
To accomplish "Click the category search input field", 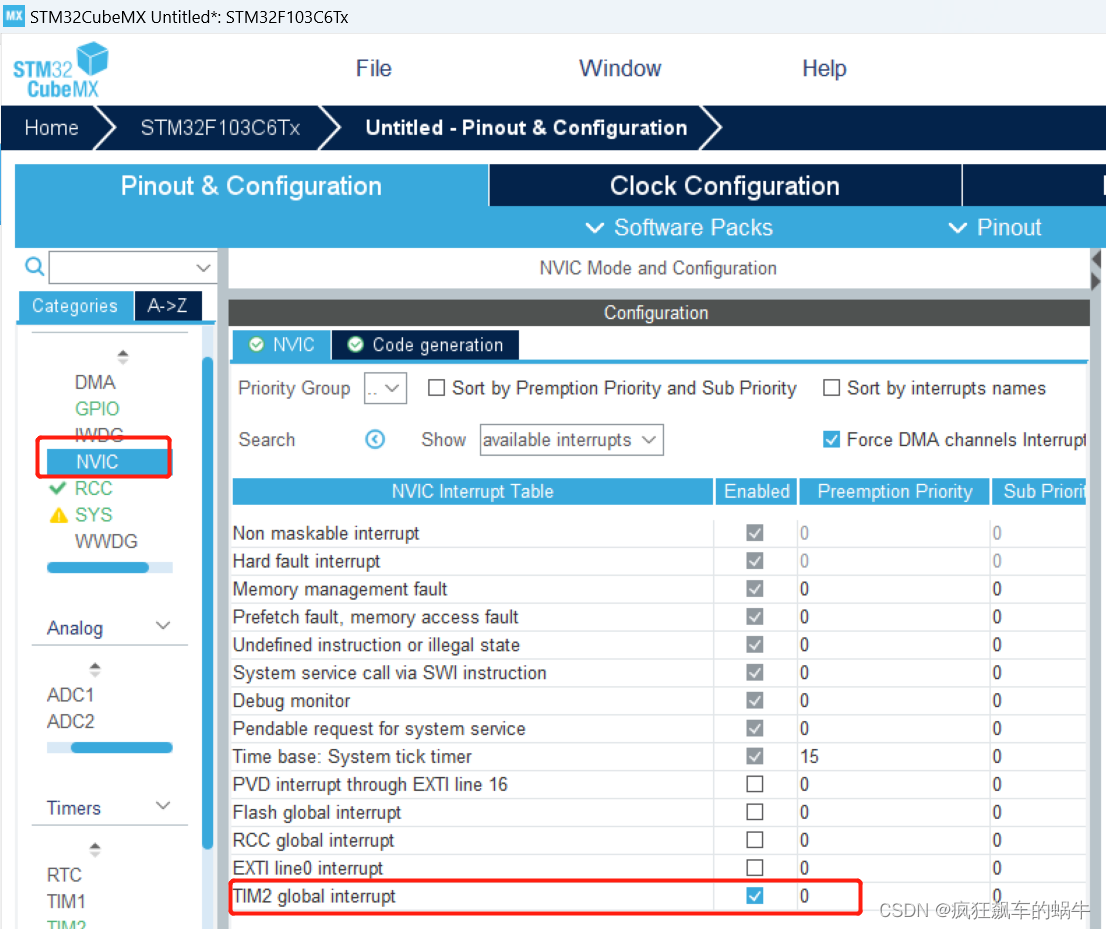I will click(x=123, y=267).
